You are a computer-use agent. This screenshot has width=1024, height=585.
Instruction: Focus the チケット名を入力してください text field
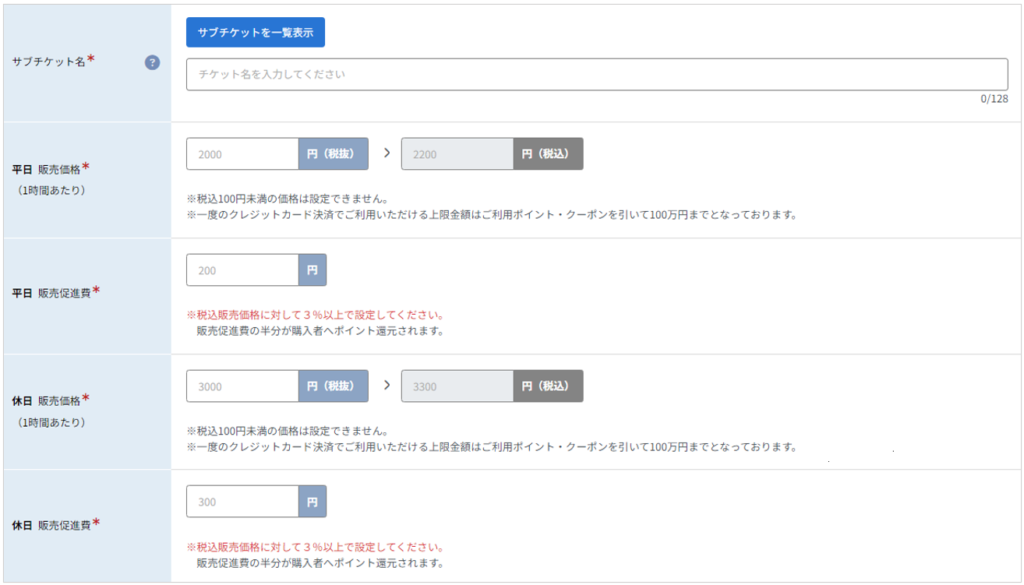coord(597,74)
